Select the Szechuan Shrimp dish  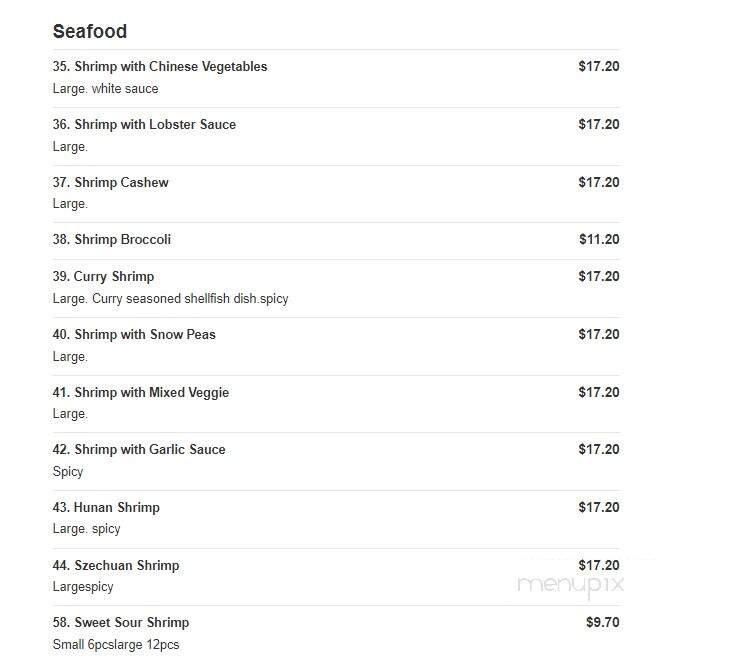(116, 566)
